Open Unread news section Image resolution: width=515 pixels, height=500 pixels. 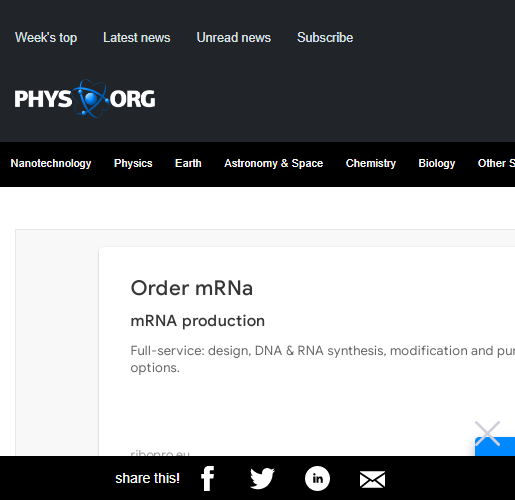pos(234,37)
